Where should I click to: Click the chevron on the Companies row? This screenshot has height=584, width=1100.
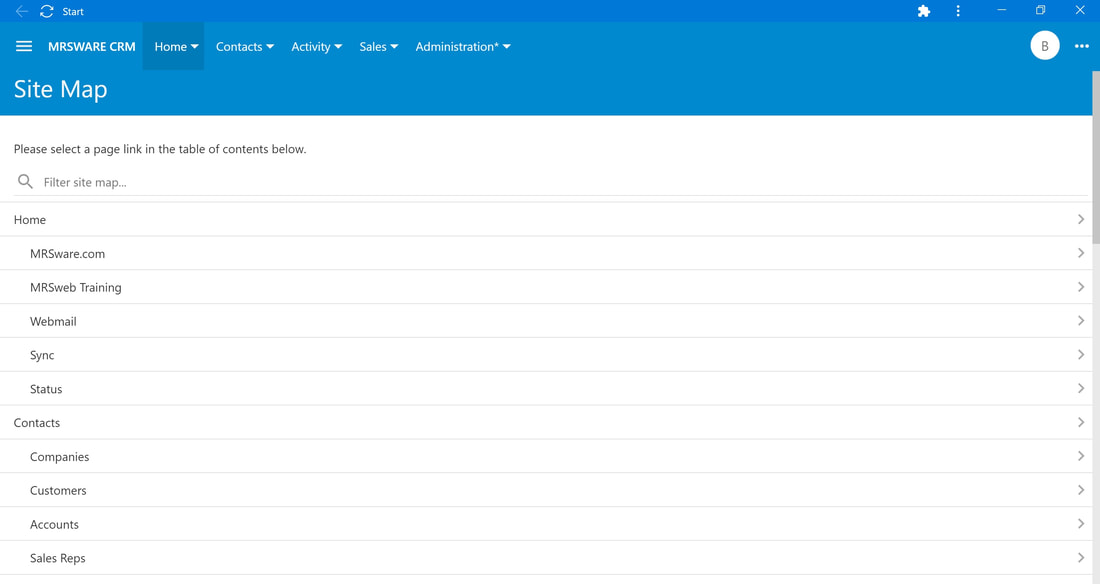point(1080,456)
